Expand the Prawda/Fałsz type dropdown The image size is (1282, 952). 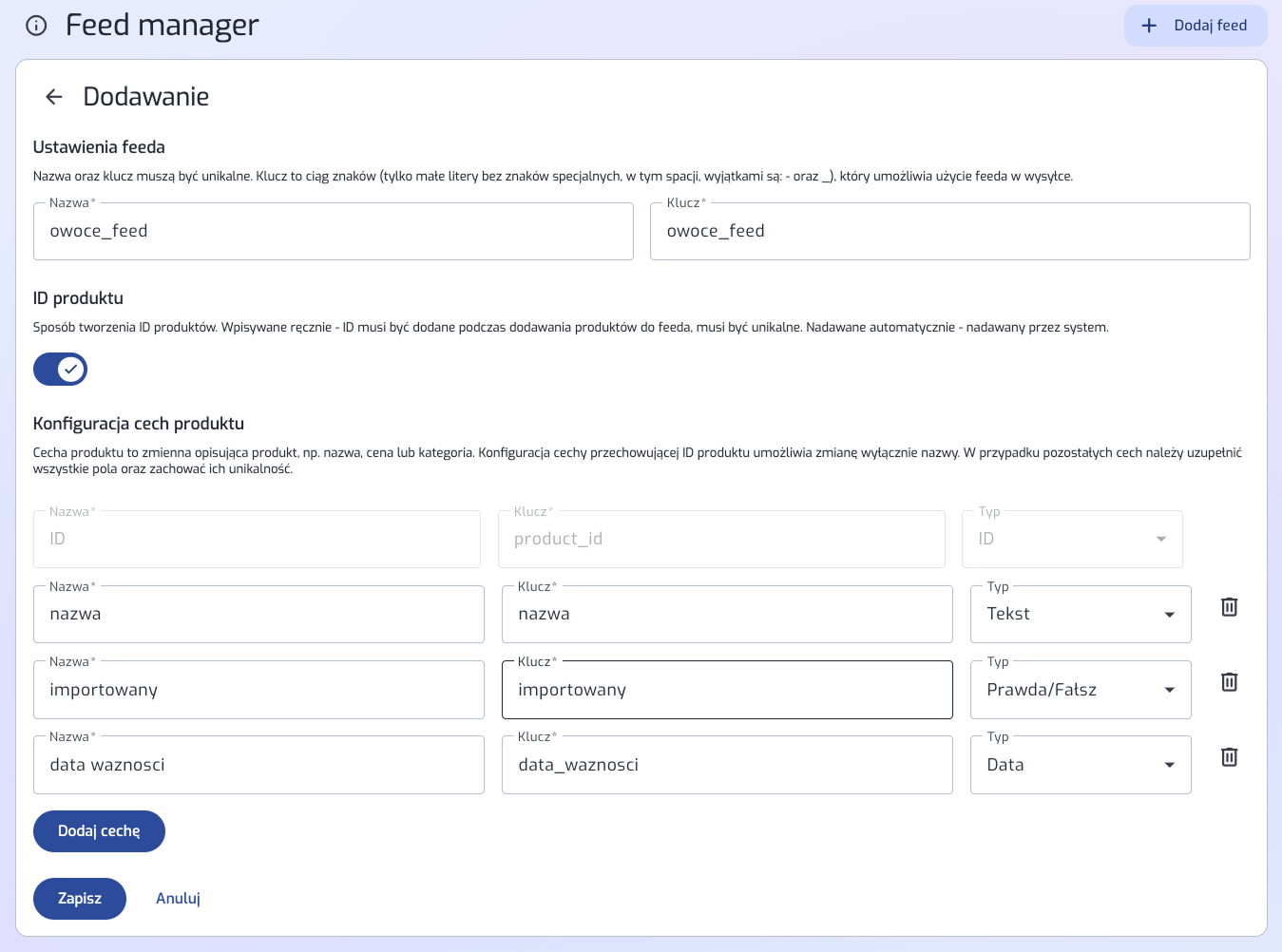click(1080, 690)
